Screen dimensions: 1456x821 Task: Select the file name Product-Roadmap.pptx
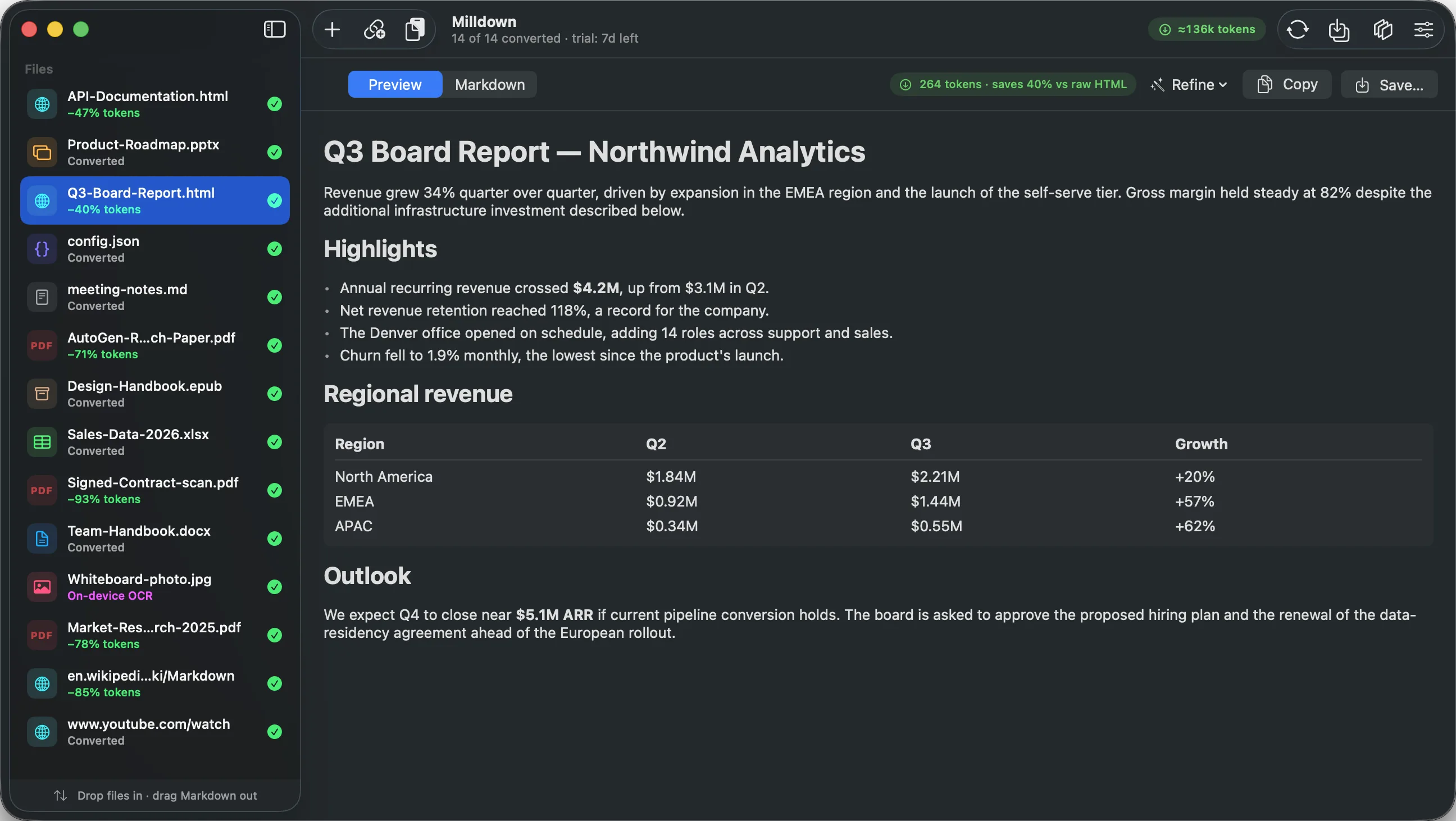click(143, 144)
